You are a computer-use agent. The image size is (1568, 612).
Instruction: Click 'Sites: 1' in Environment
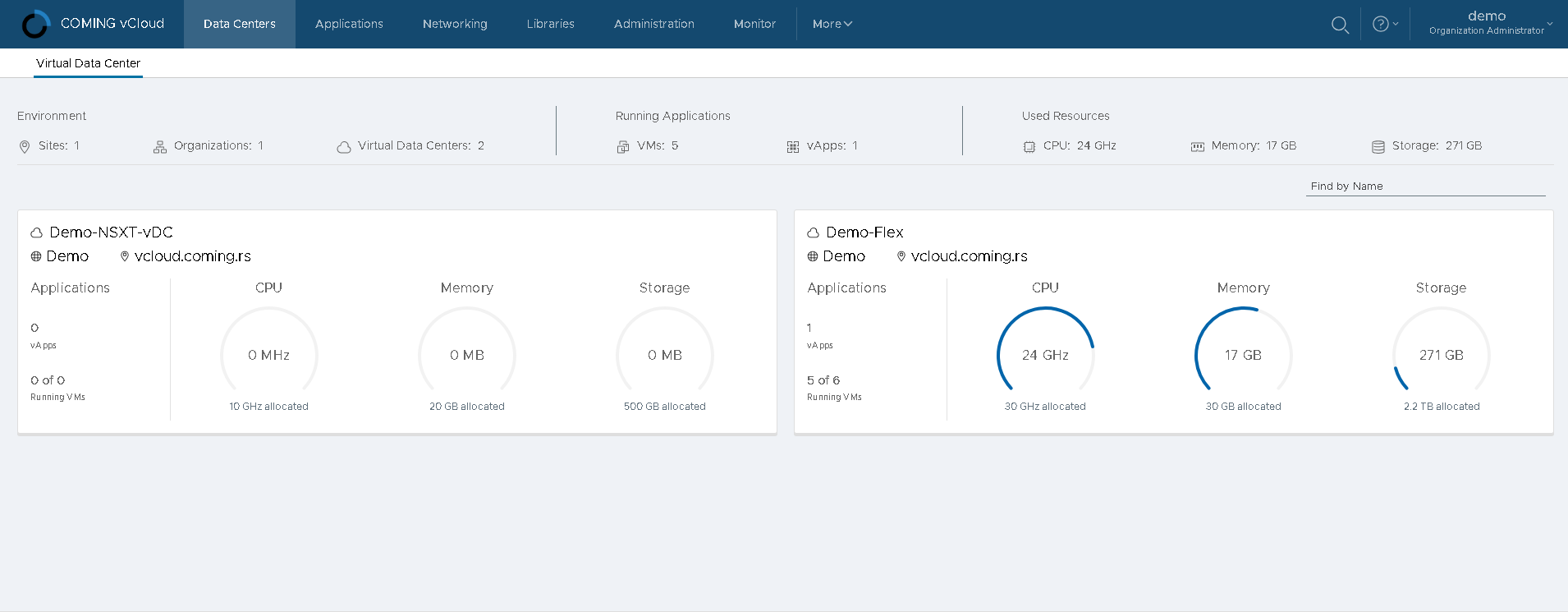pyautogui.click(x=59, y=145)
